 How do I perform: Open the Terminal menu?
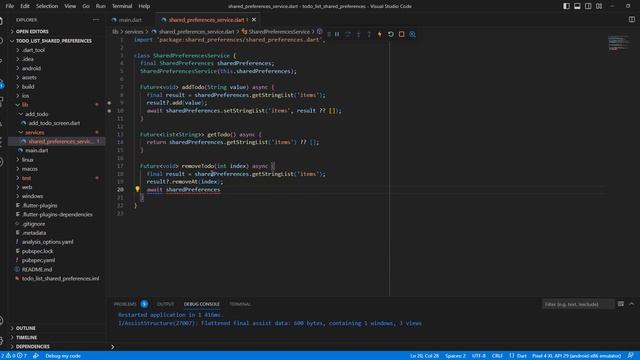click(x=122, y=6)
